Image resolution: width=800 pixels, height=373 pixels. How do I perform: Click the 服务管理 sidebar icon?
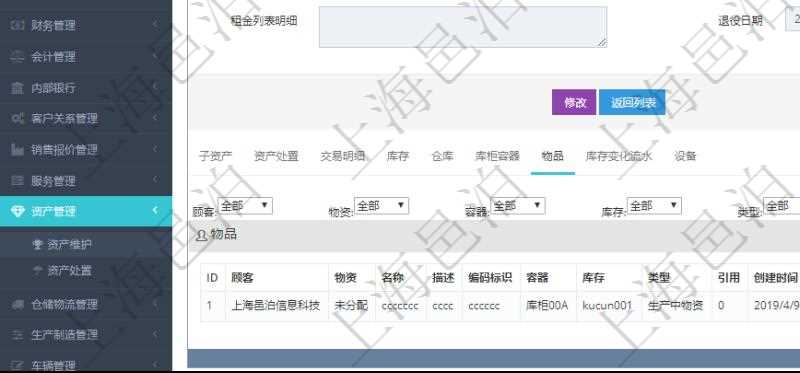(17, 181)
